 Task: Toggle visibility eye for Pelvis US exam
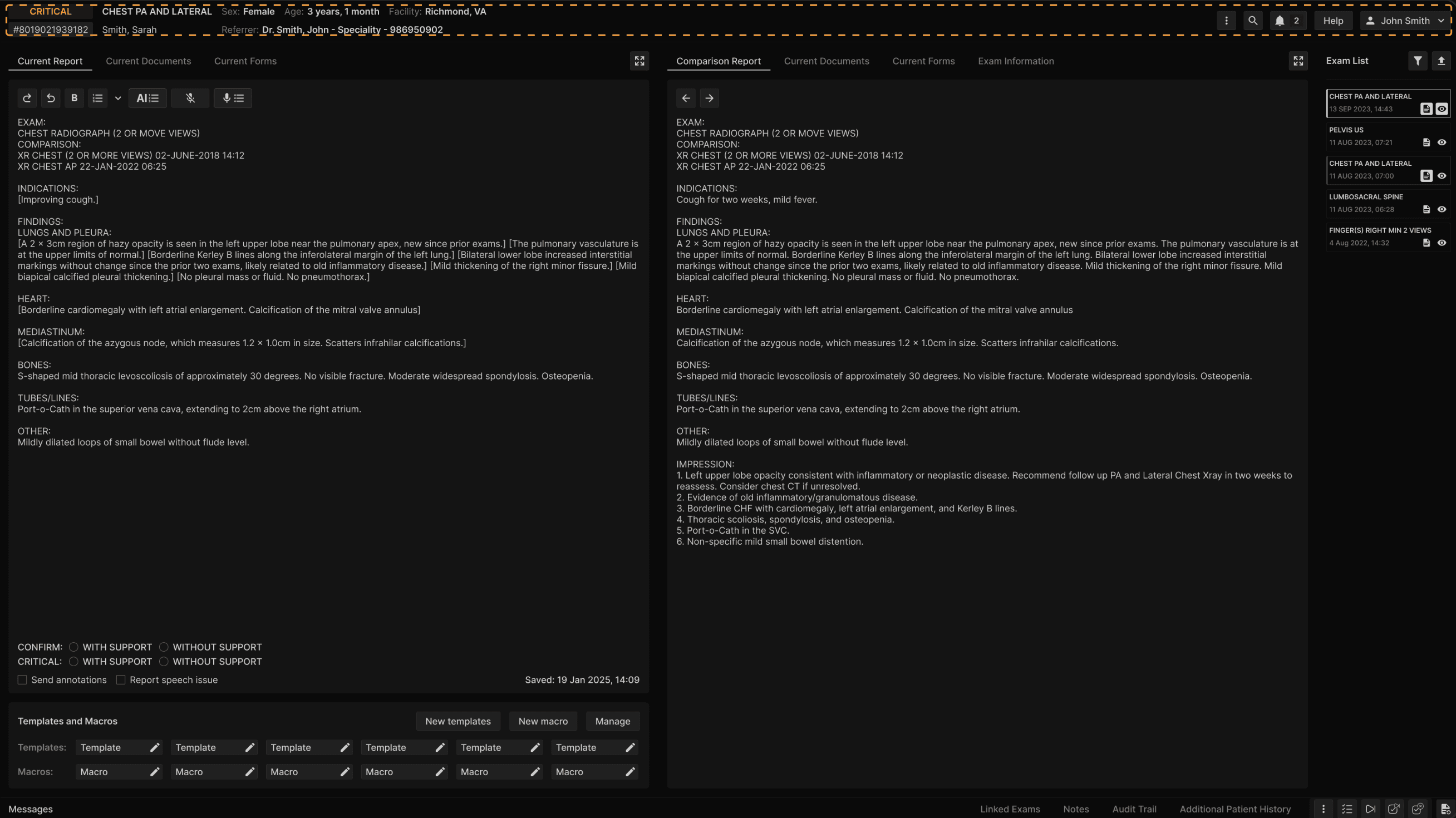coord(1442,142)
